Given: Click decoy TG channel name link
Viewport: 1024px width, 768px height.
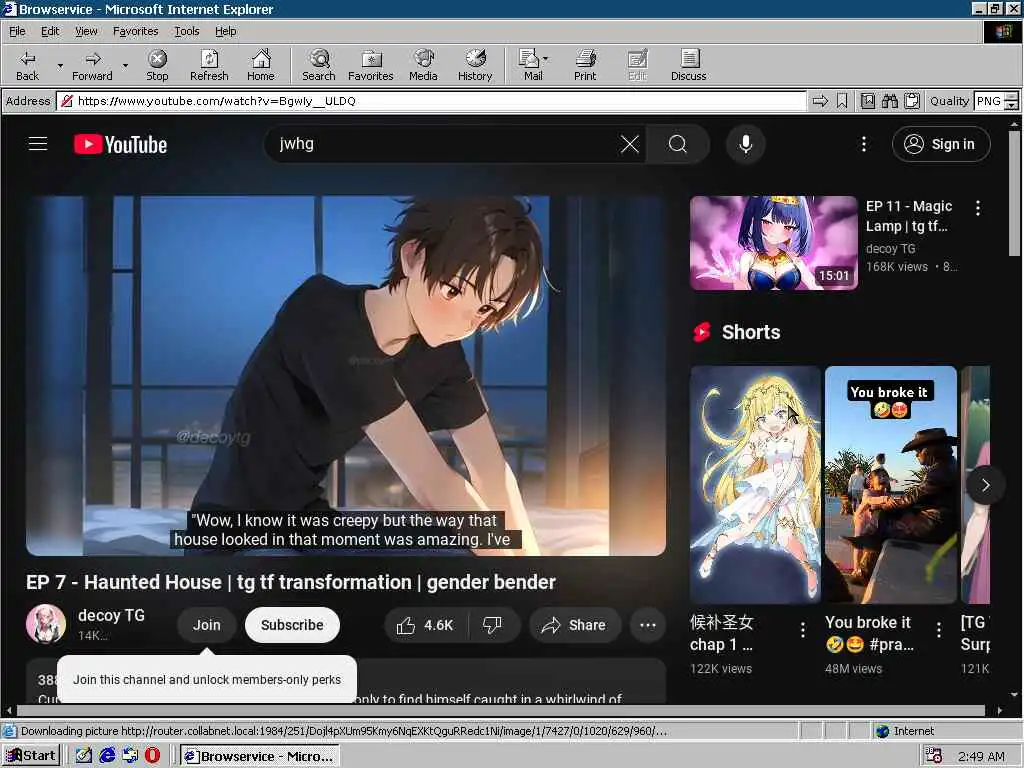Looking at the screenshot, I should (111, 615).
